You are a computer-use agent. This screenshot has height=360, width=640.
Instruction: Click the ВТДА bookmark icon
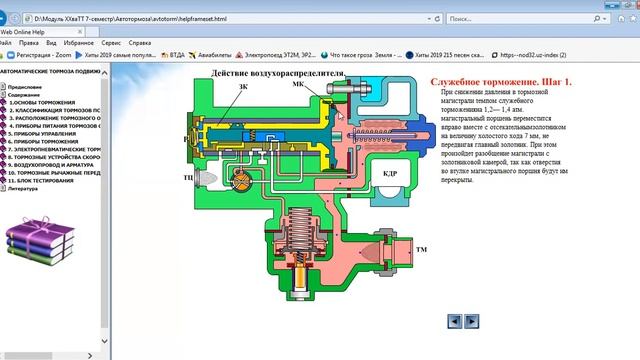point(164,55)
